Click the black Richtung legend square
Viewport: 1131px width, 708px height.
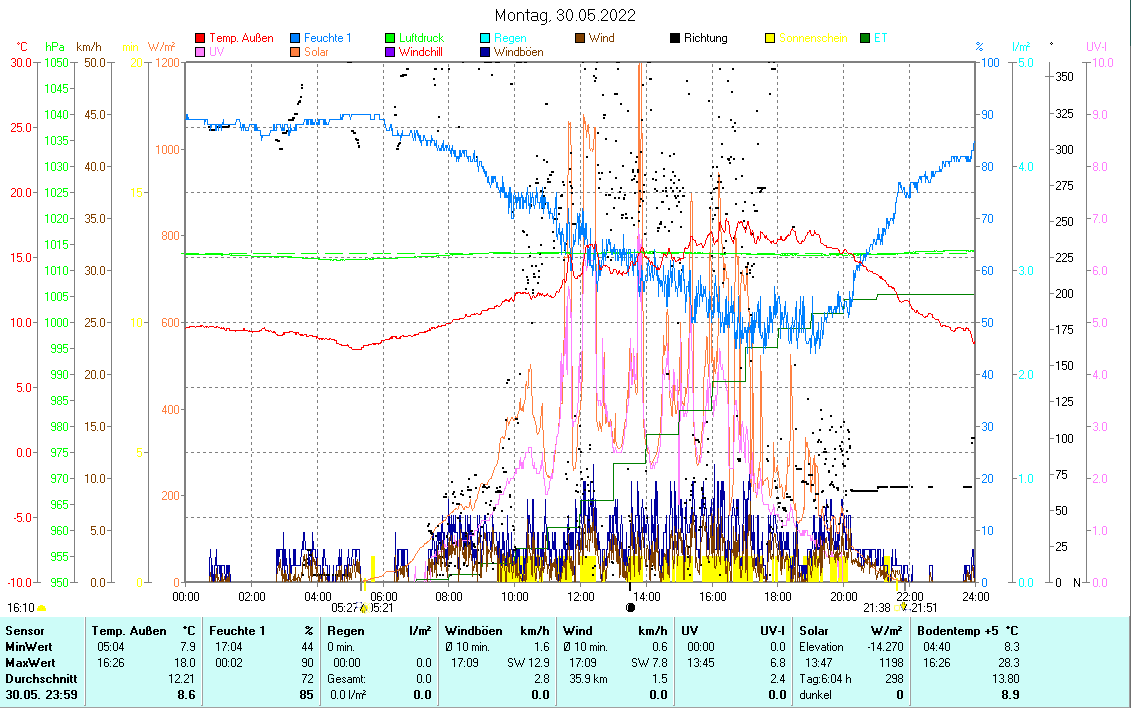675,38
